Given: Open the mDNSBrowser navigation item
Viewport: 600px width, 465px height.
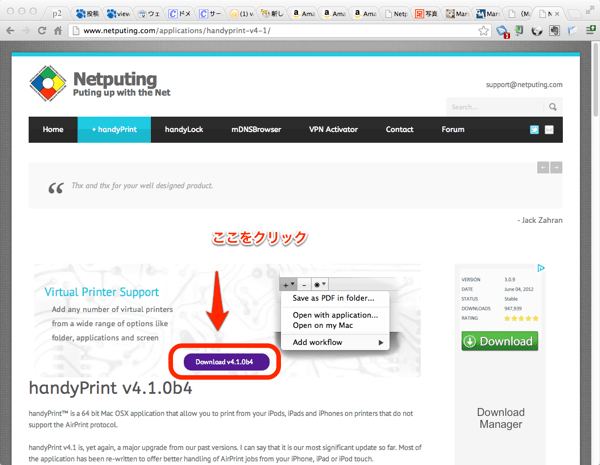Looking at the screenshot, I should pos(256,130).
